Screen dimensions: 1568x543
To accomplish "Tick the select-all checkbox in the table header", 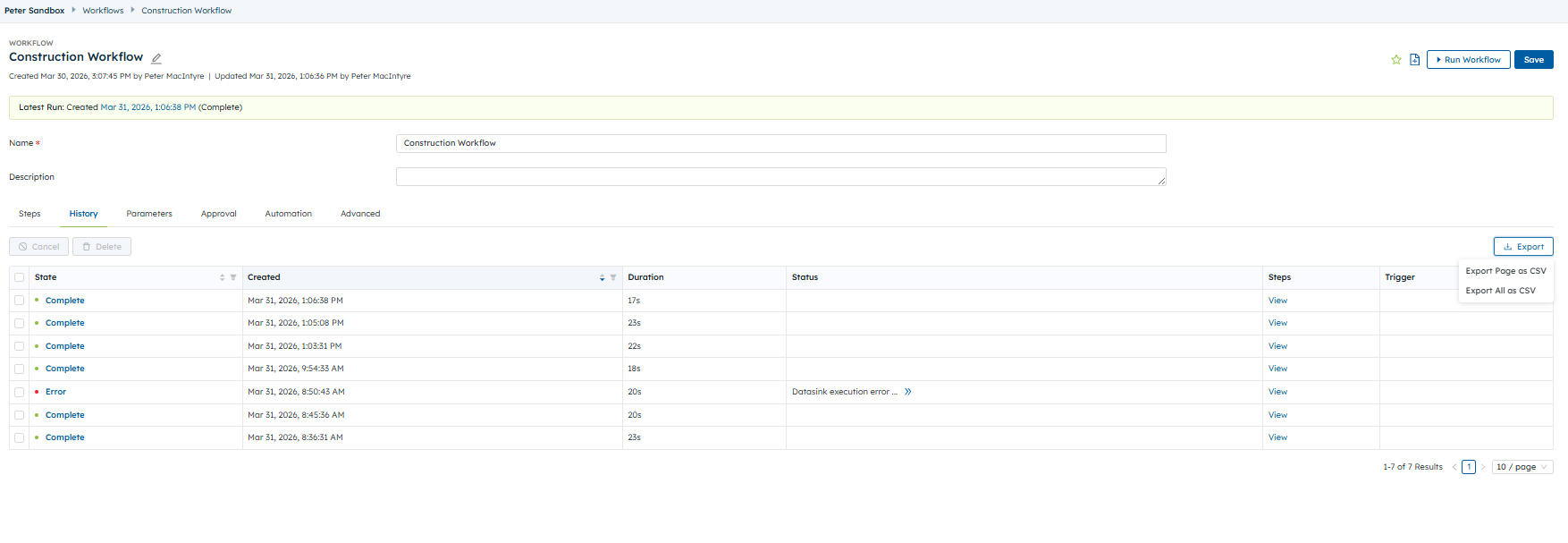I will tap(20, 277).
